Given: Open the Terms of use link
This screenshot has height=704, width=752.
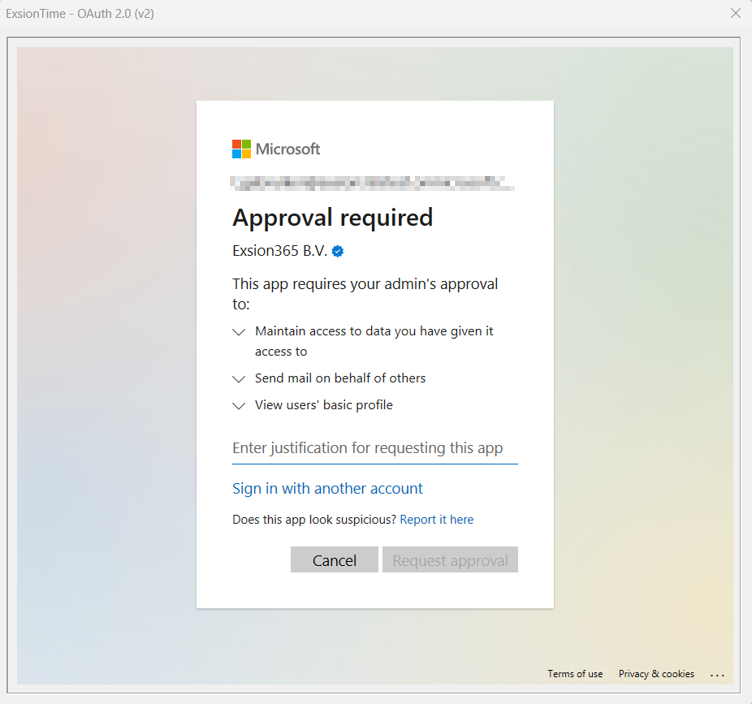Looking at the screenshot, I should tap(575, 674).
